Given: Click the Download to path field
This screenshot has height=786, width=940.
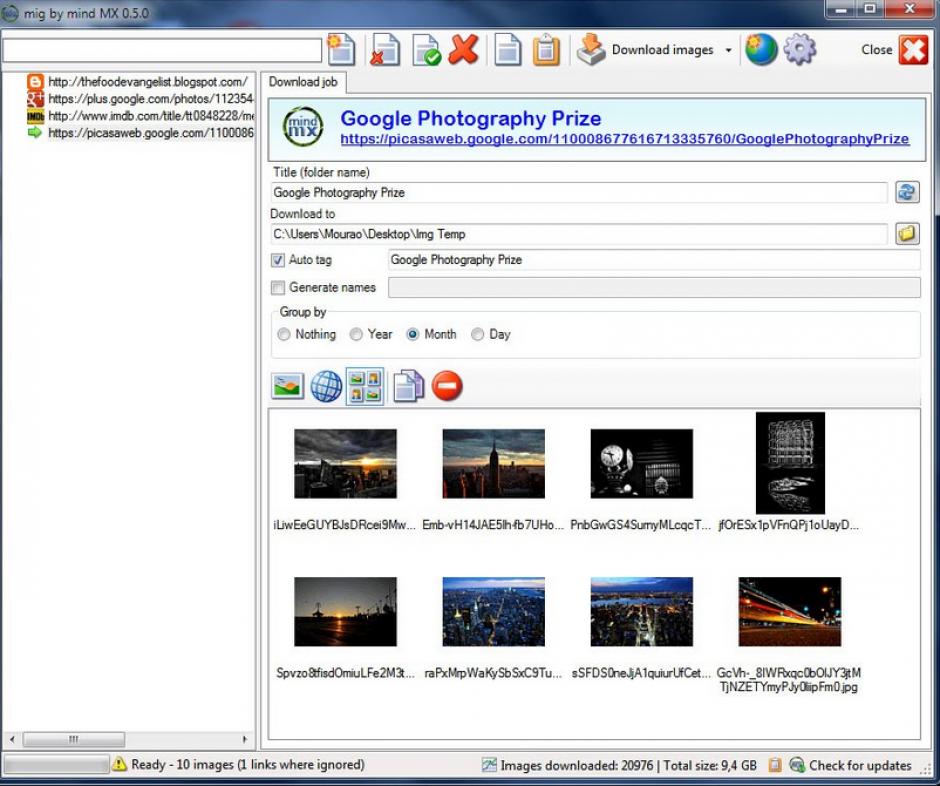Looking at the screenshot, I should [579, 234].
